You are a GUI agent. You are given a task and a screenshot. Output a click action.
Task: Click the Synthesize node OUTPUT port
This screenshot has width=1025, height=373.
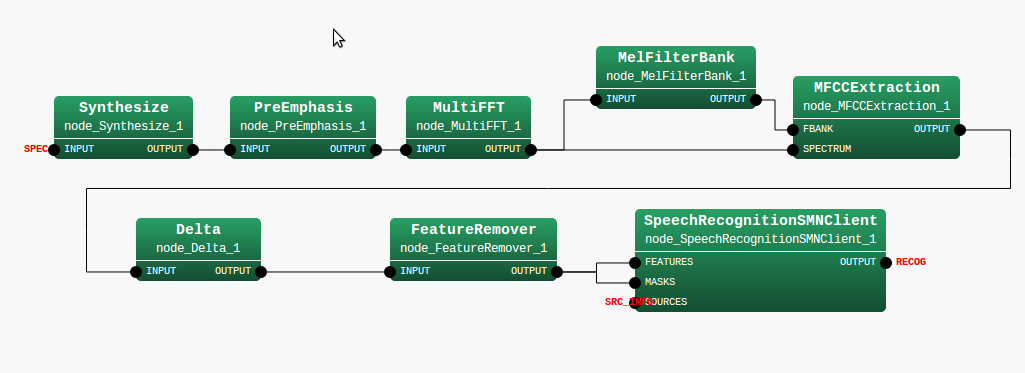click(193, 150)
